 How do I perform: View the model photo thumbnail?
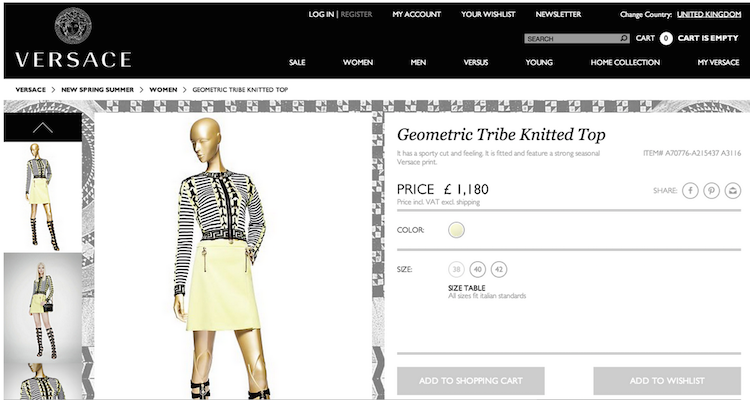click(43, 308)
